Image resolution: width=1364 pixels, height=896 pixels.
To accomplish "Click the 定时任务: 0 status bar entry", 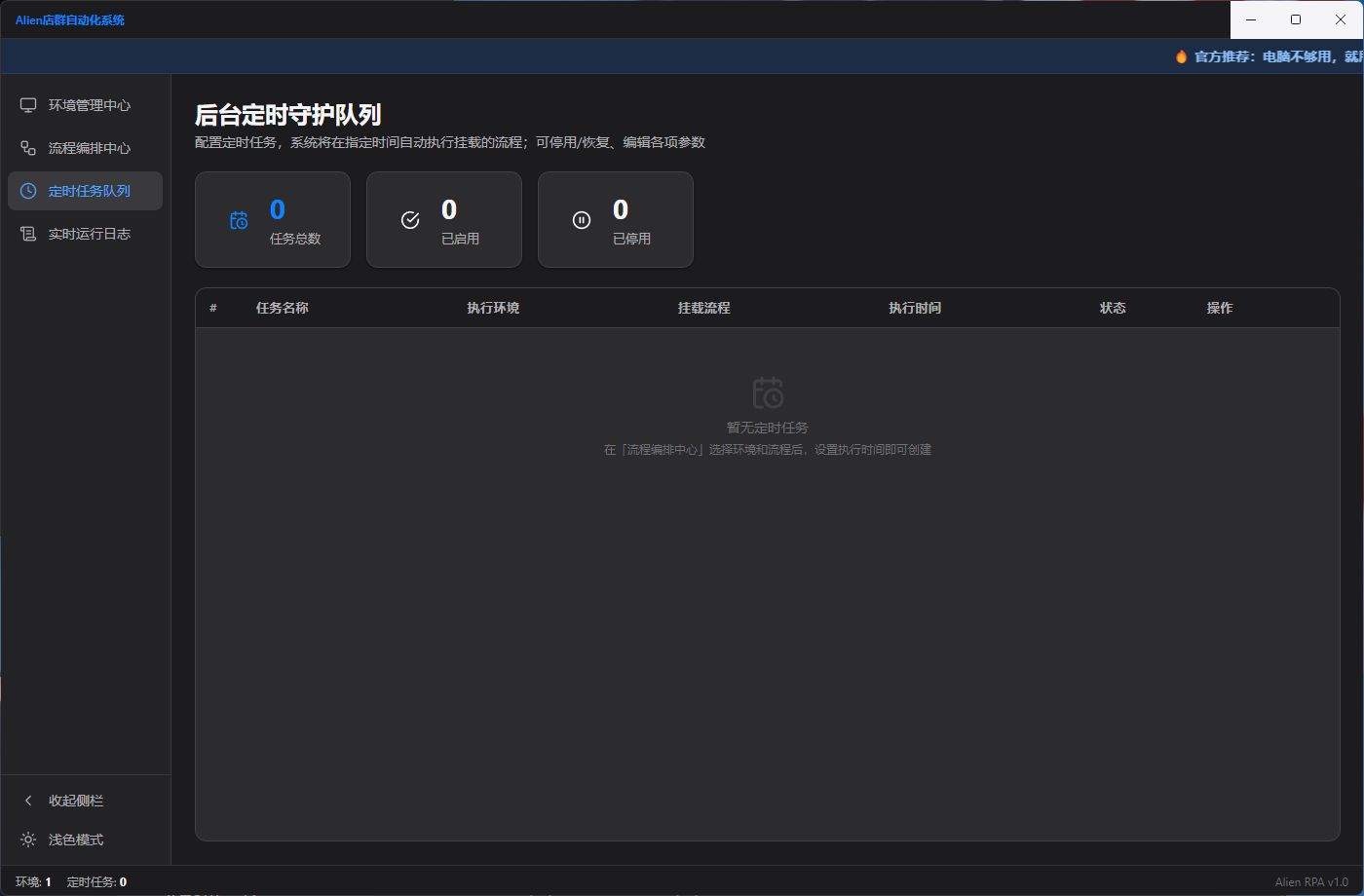I will point(96,882).
